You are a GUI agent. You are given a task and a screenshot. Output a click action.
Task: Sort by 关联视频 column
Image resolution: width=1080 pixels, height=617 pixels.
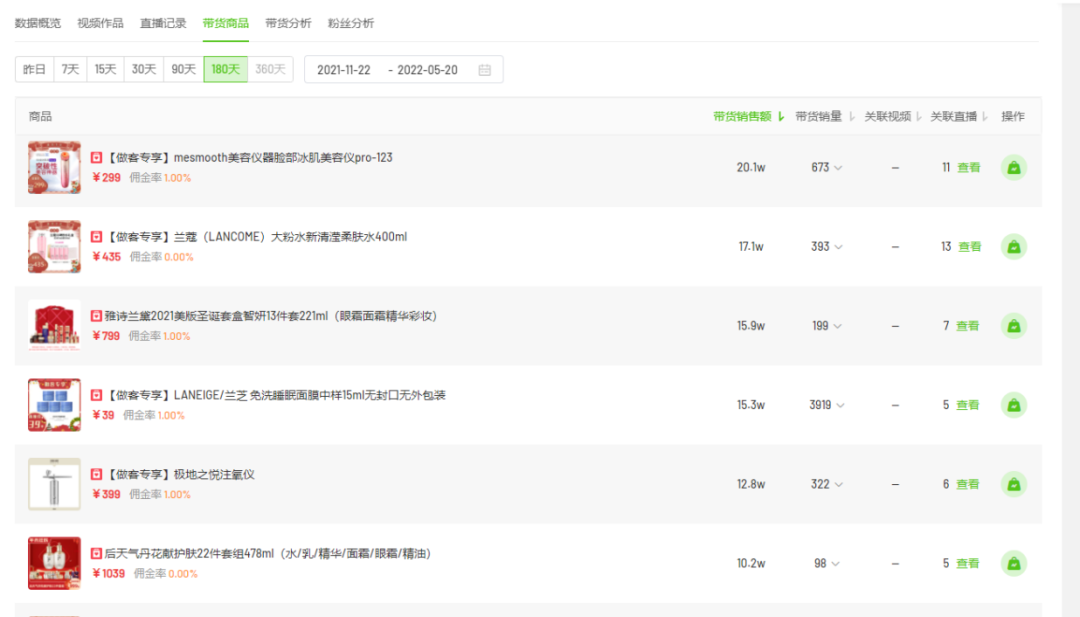pos(893,116)
